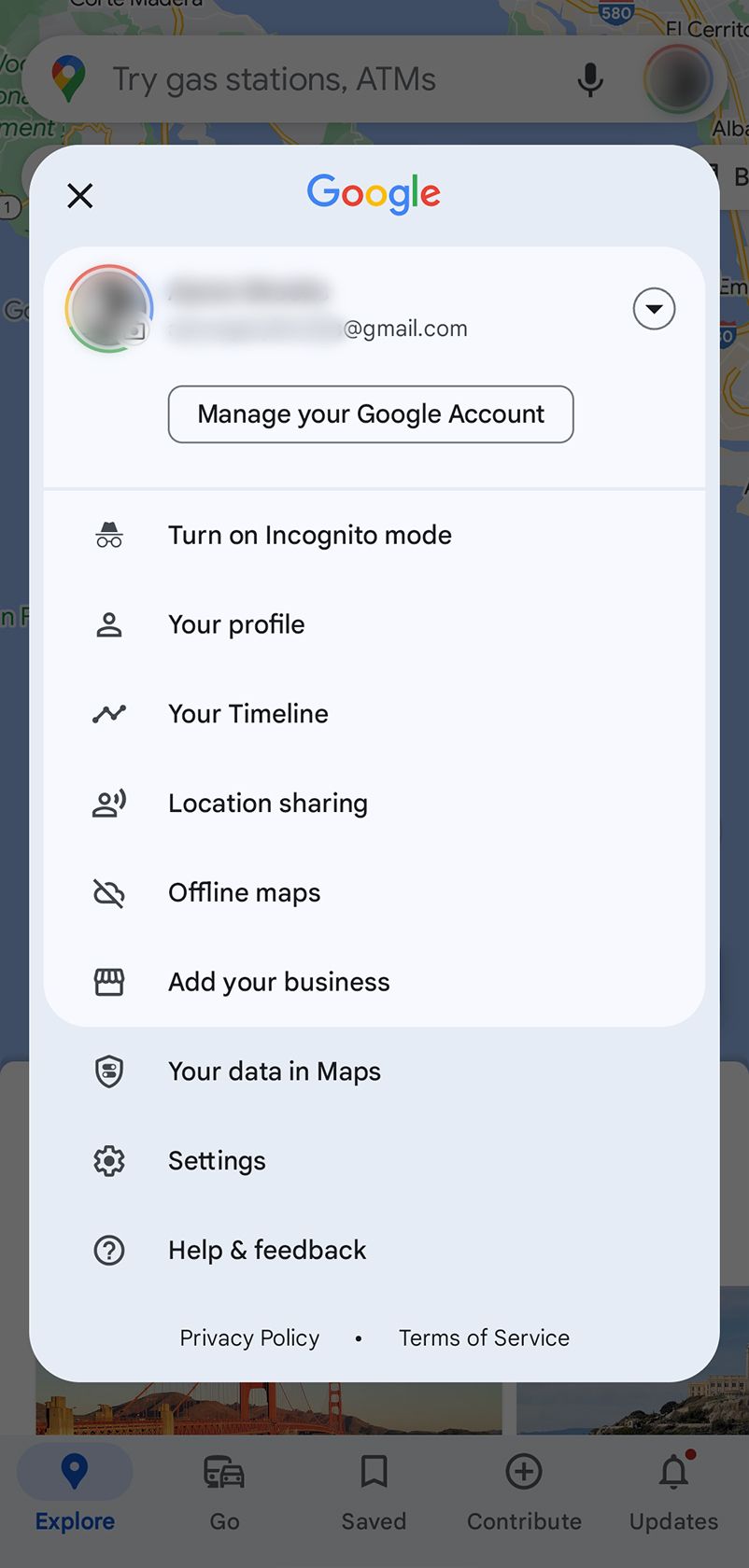749x1568 pixels.
Task: Check Updates notifications
Action: [x=671, y=1493]
